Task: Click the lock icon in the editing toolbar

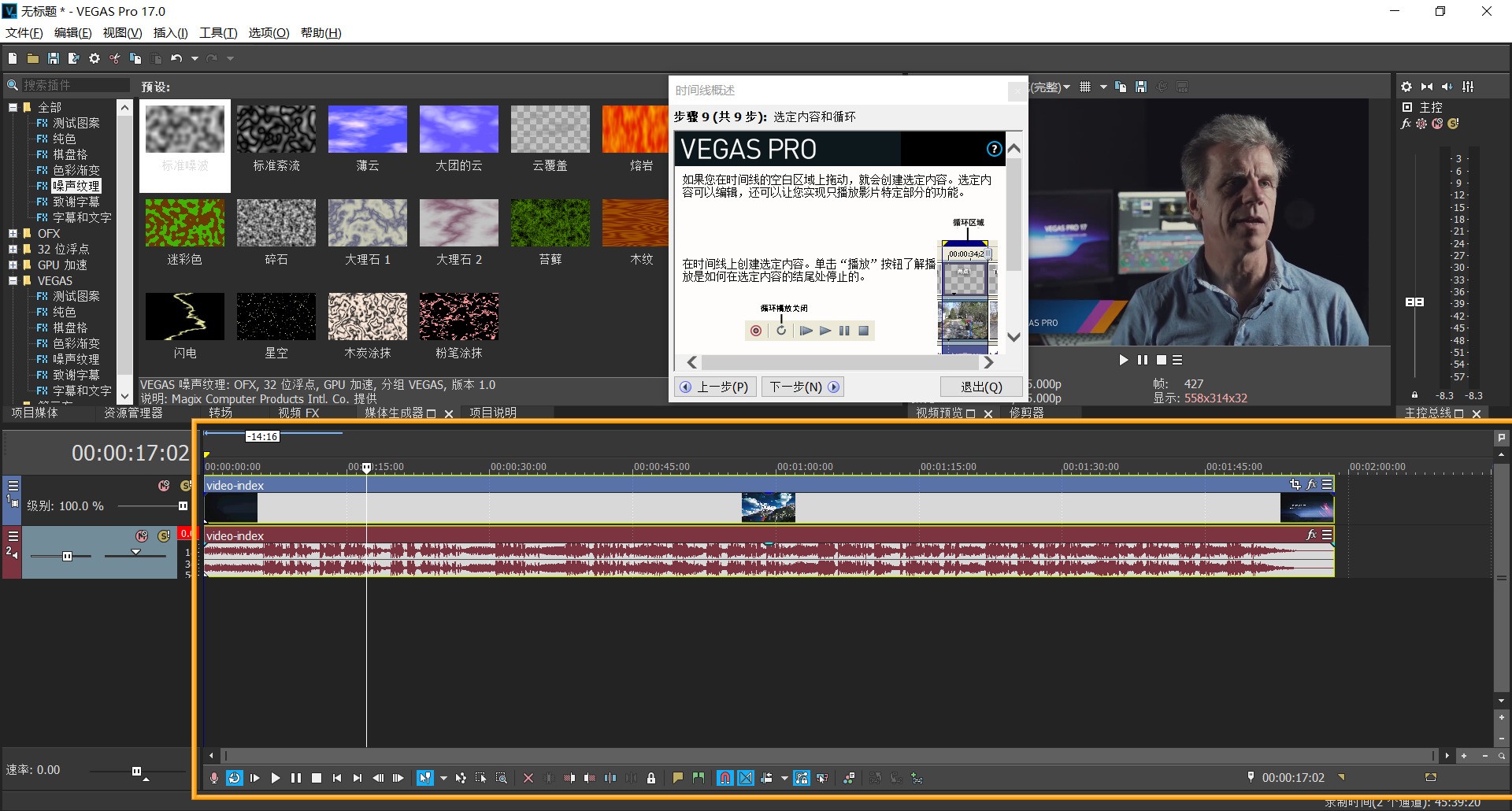Action: point(651,778)
